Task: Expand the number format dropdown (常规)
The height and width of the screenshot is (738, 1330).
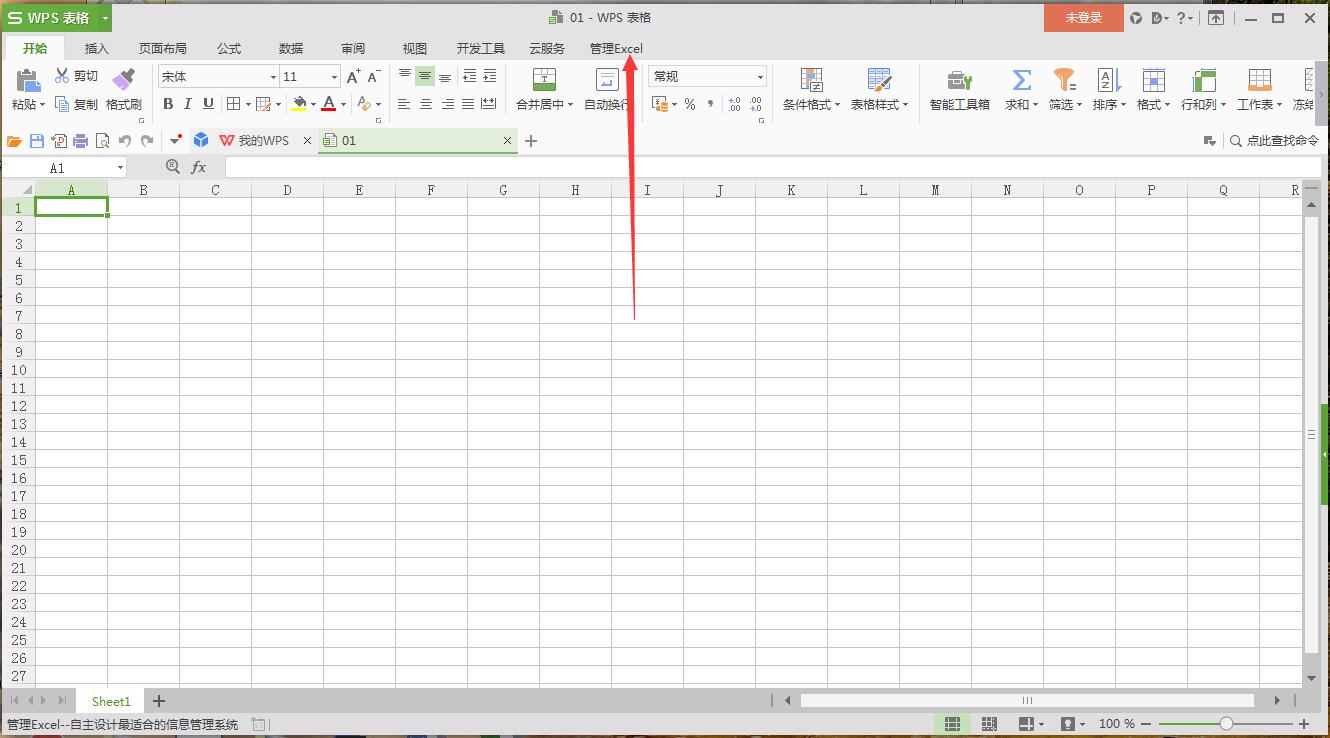Action: point(760,77)
